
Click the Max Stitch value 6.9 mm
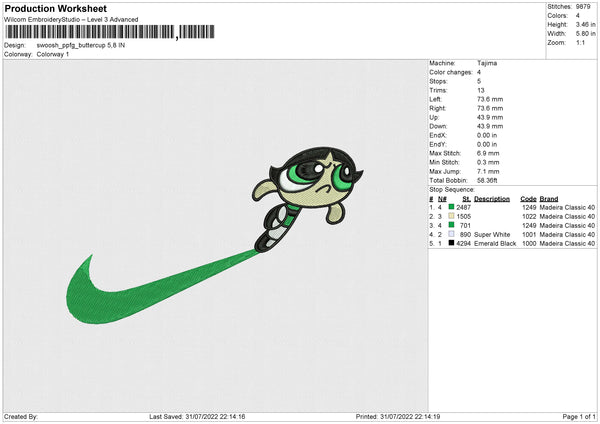[x=488, y=153]
